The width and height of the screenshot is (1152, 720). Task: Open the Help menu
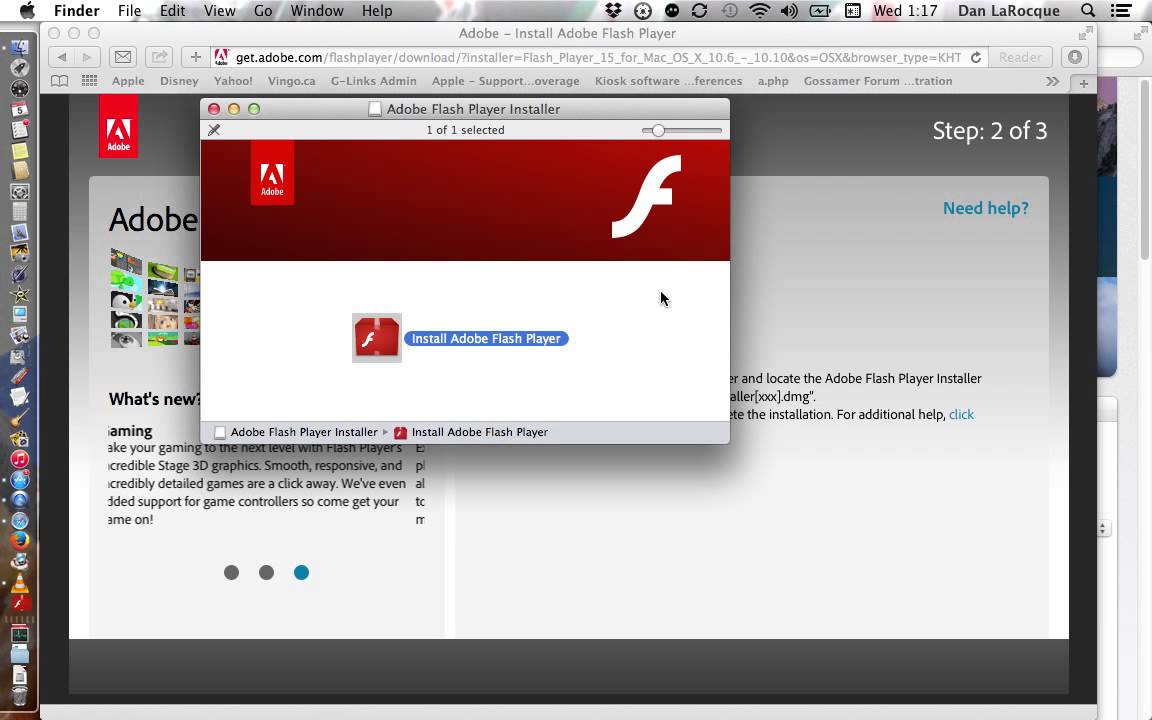(377, 11)
